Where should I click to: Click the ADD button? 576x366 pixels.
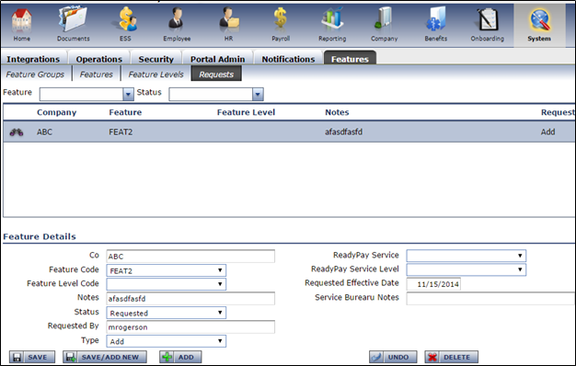[180, 357]
